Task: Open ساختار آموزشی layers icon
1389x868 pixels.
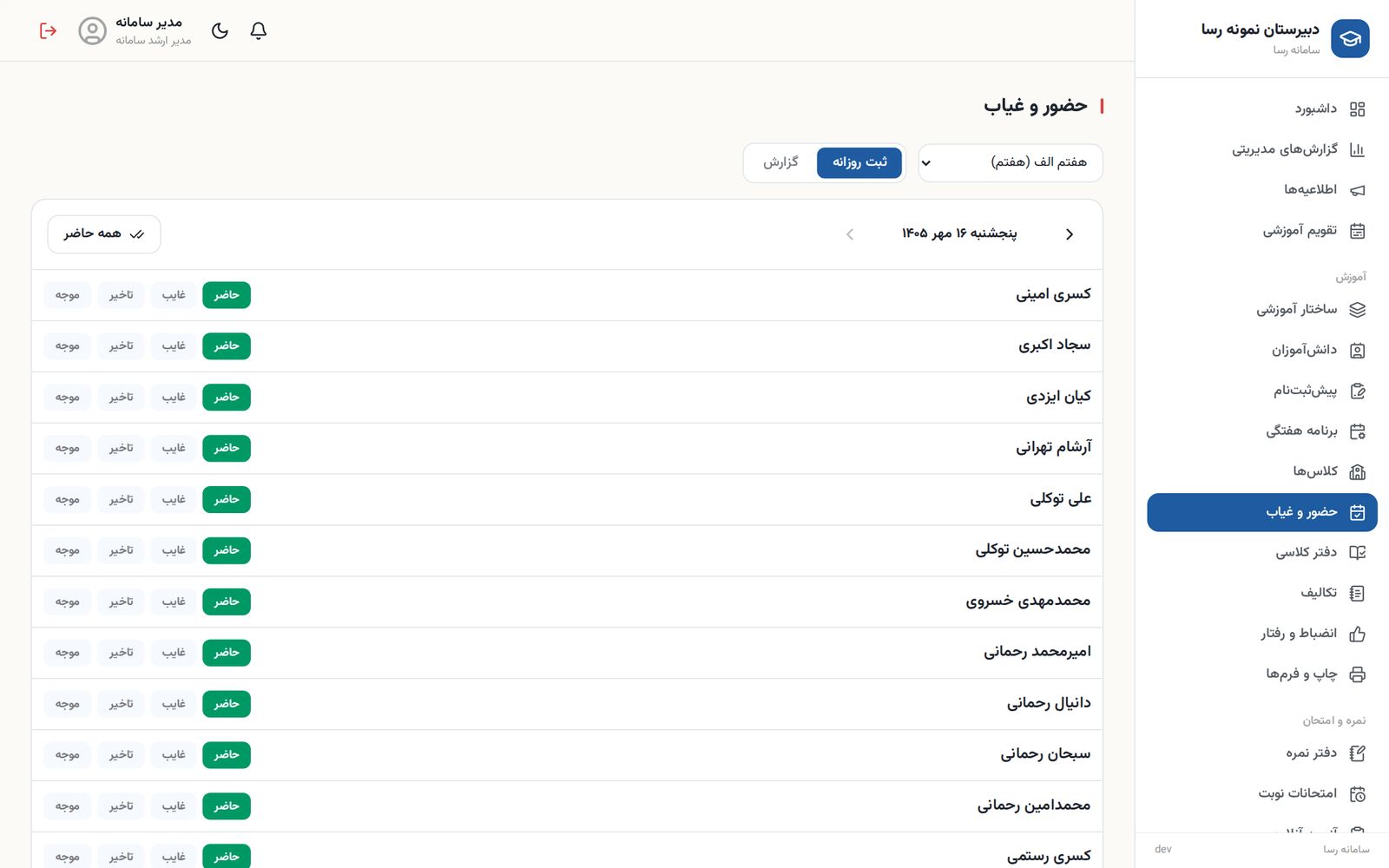Action: click(x=1358, y=309)
